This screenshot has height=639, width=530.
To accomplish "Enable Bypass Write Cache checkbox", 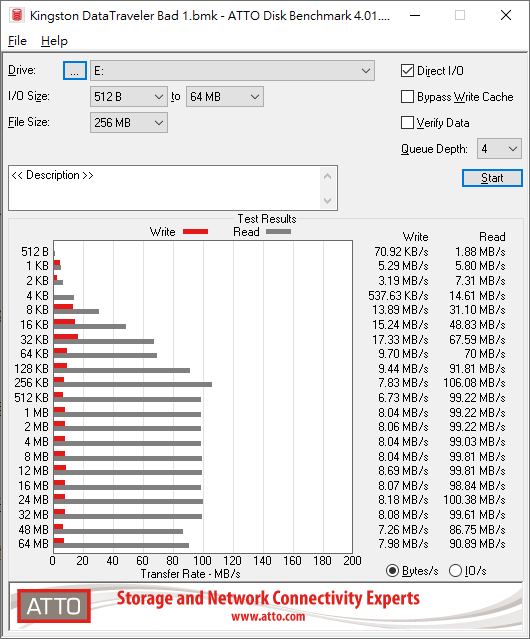I will tap(407, 97).
